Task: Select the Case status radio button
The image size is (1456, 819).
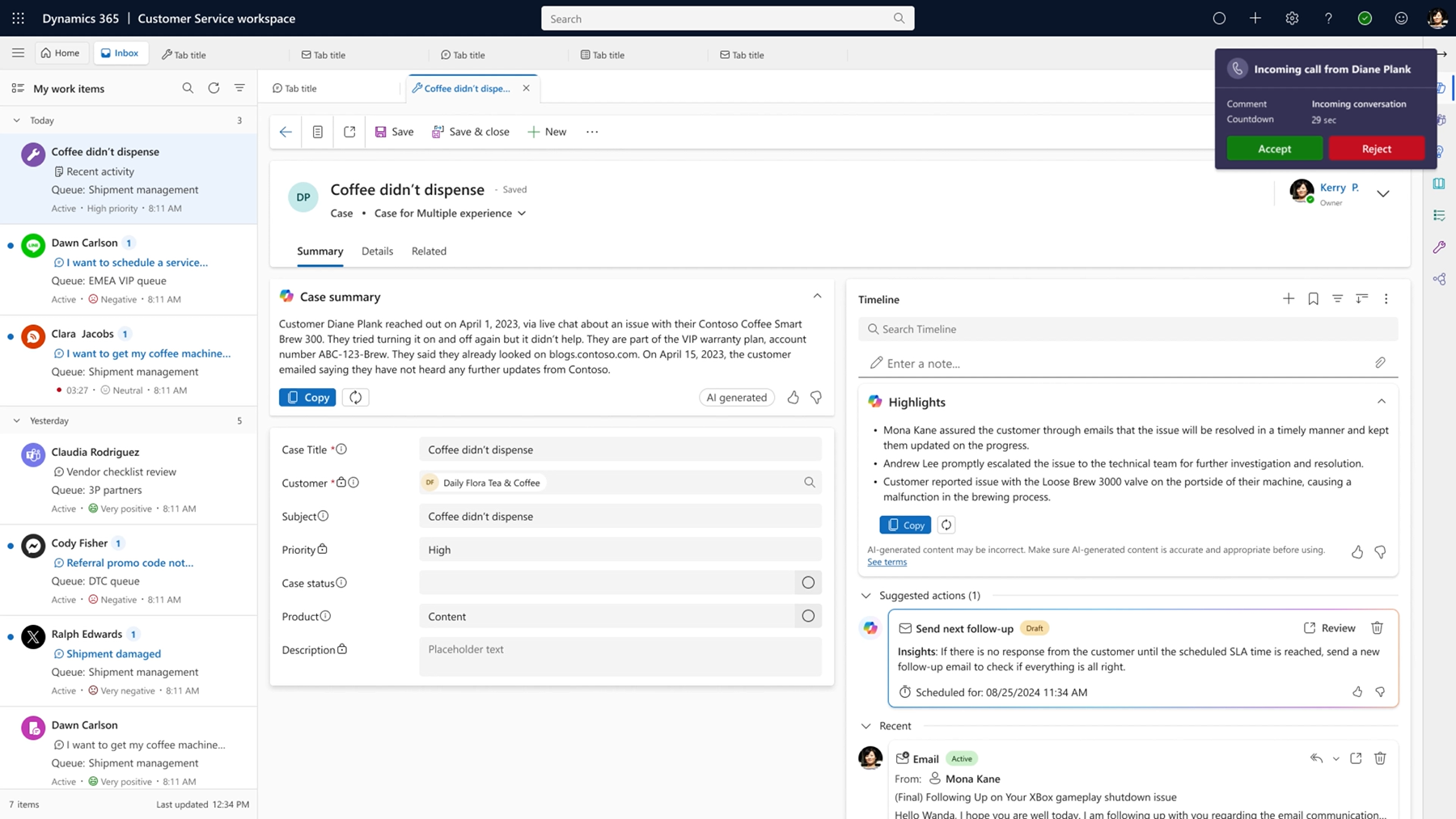Action: (x=807, y=582)
